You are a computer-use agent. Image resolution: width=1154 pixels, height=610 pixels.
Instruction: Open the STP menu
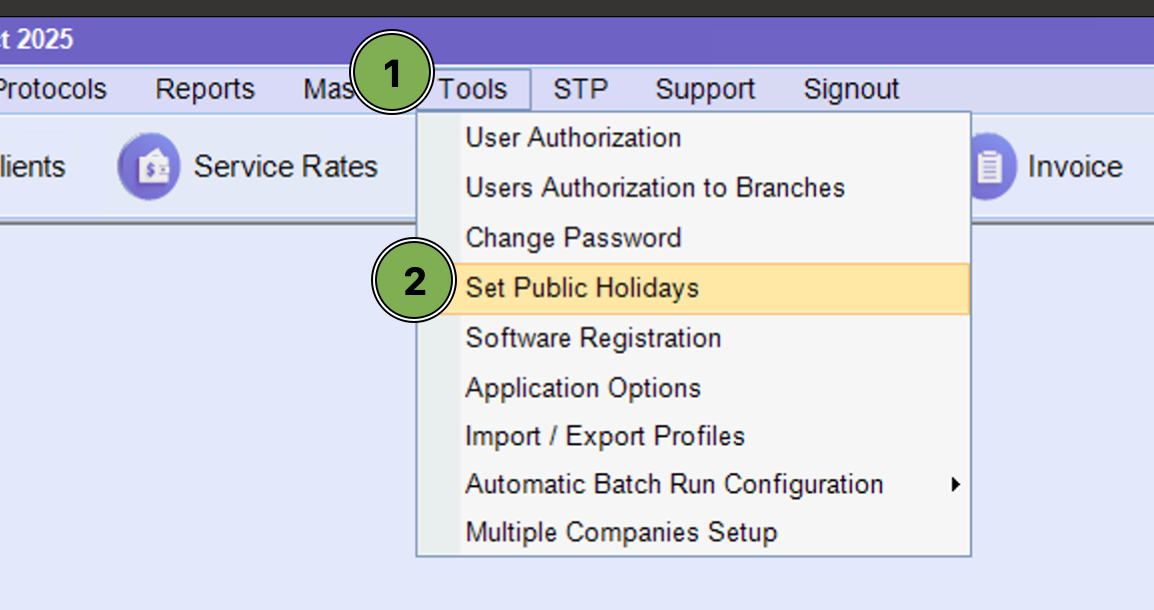point(580,90)
